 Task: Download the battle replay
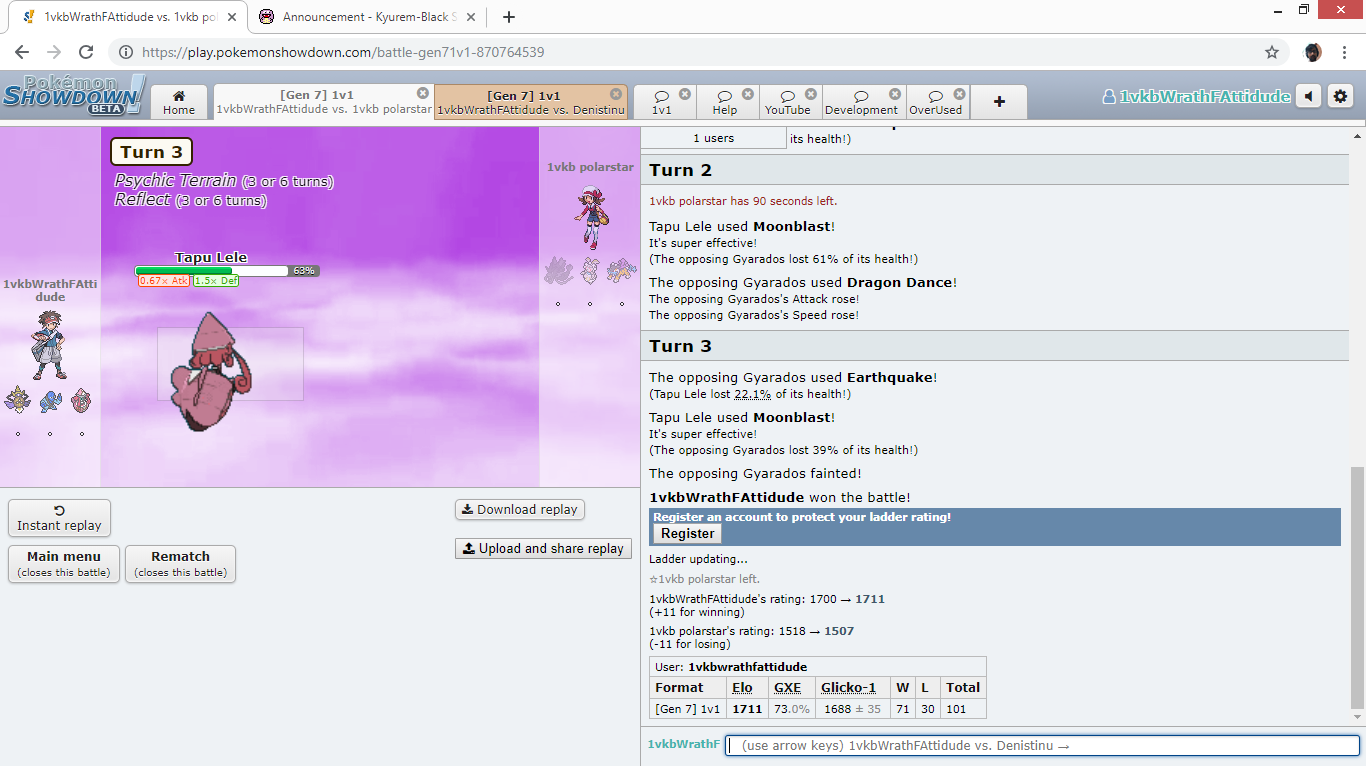coord(520,509)
